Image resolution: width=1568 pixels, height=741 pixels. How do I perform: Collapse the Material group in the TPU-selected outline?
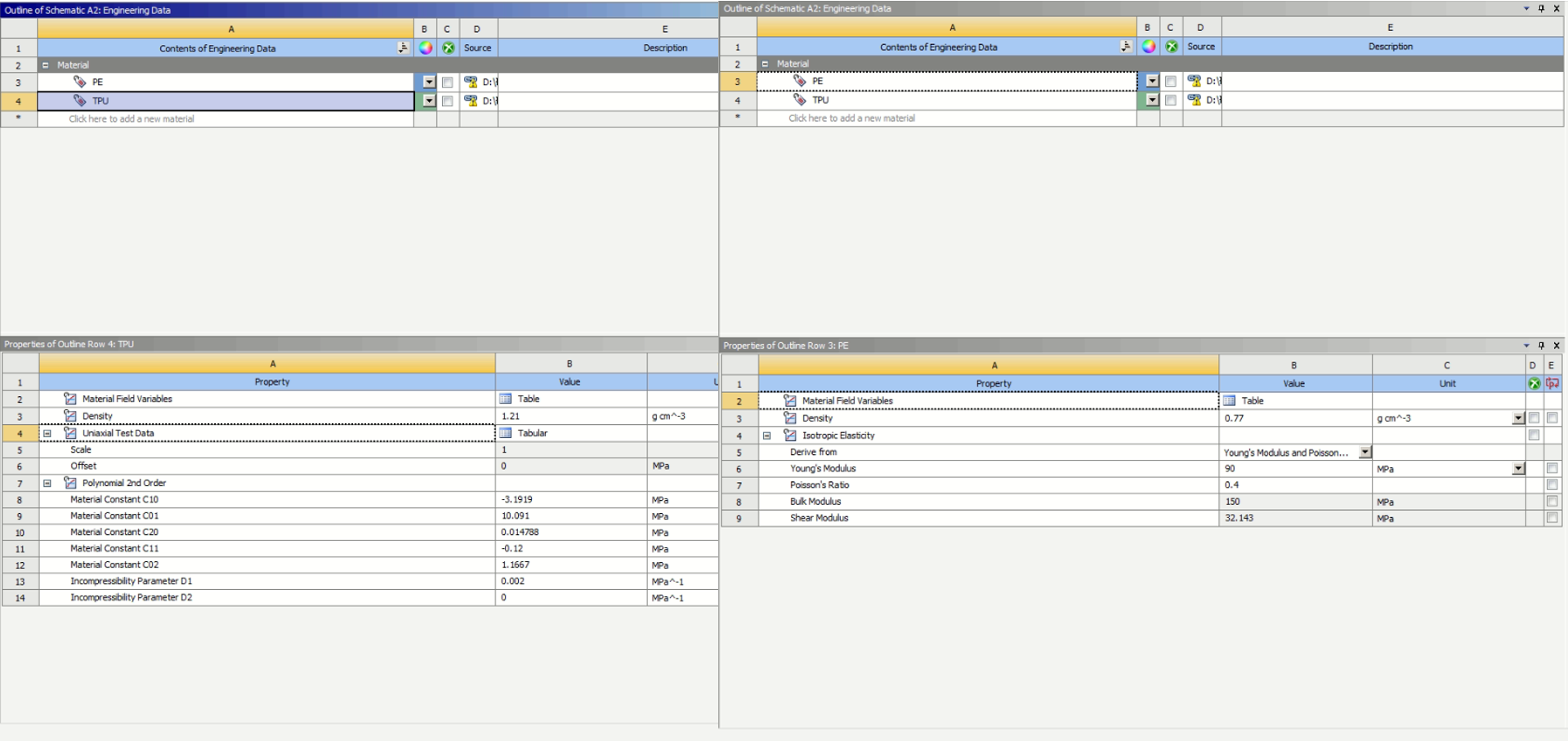46,65
